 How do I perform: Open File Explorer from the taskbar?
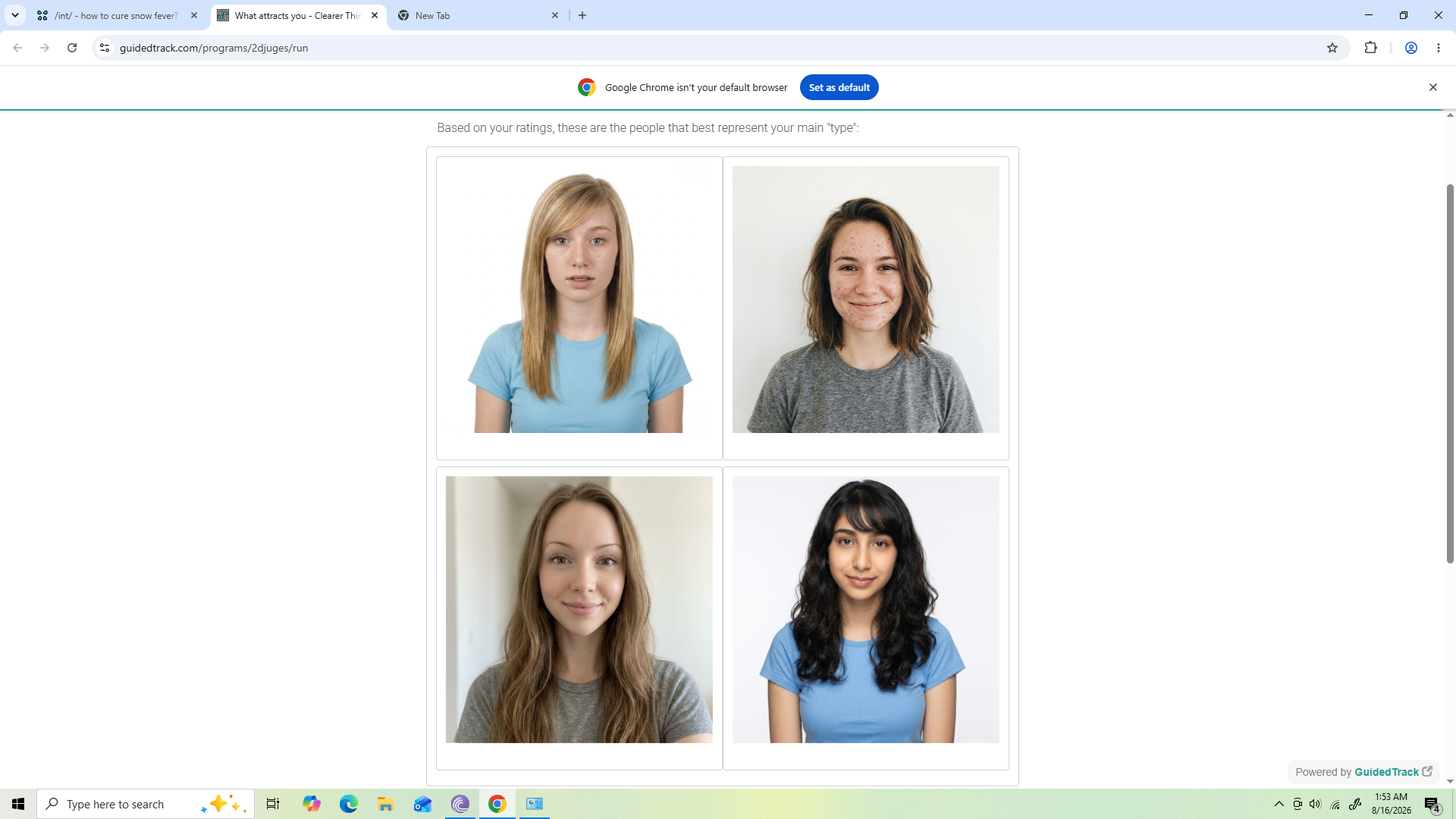(x=385, y=804)
